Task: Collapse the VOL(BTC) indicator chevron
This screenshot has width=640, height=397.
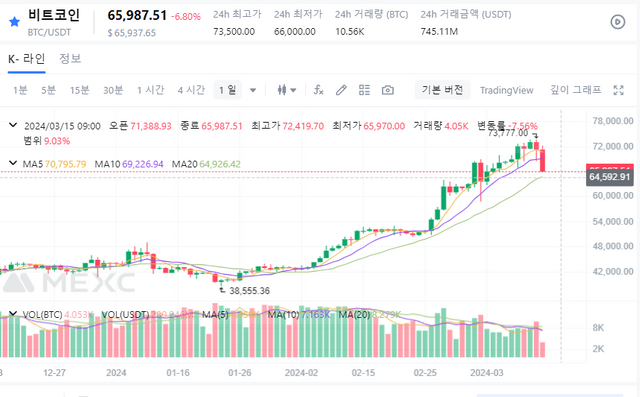Action: point(13,313)
